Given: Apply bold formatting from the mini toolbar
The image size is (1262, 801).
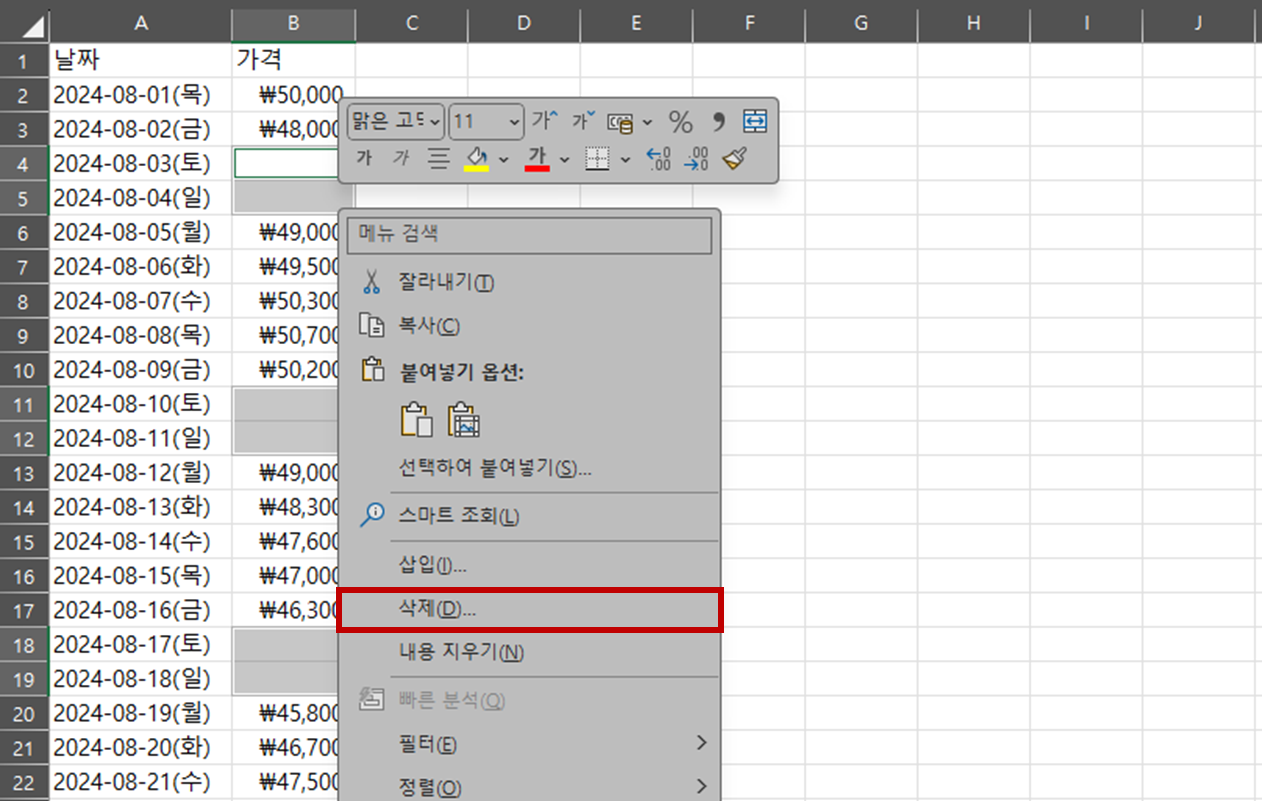Looking at the screenshot, I should tap(364, 159).
